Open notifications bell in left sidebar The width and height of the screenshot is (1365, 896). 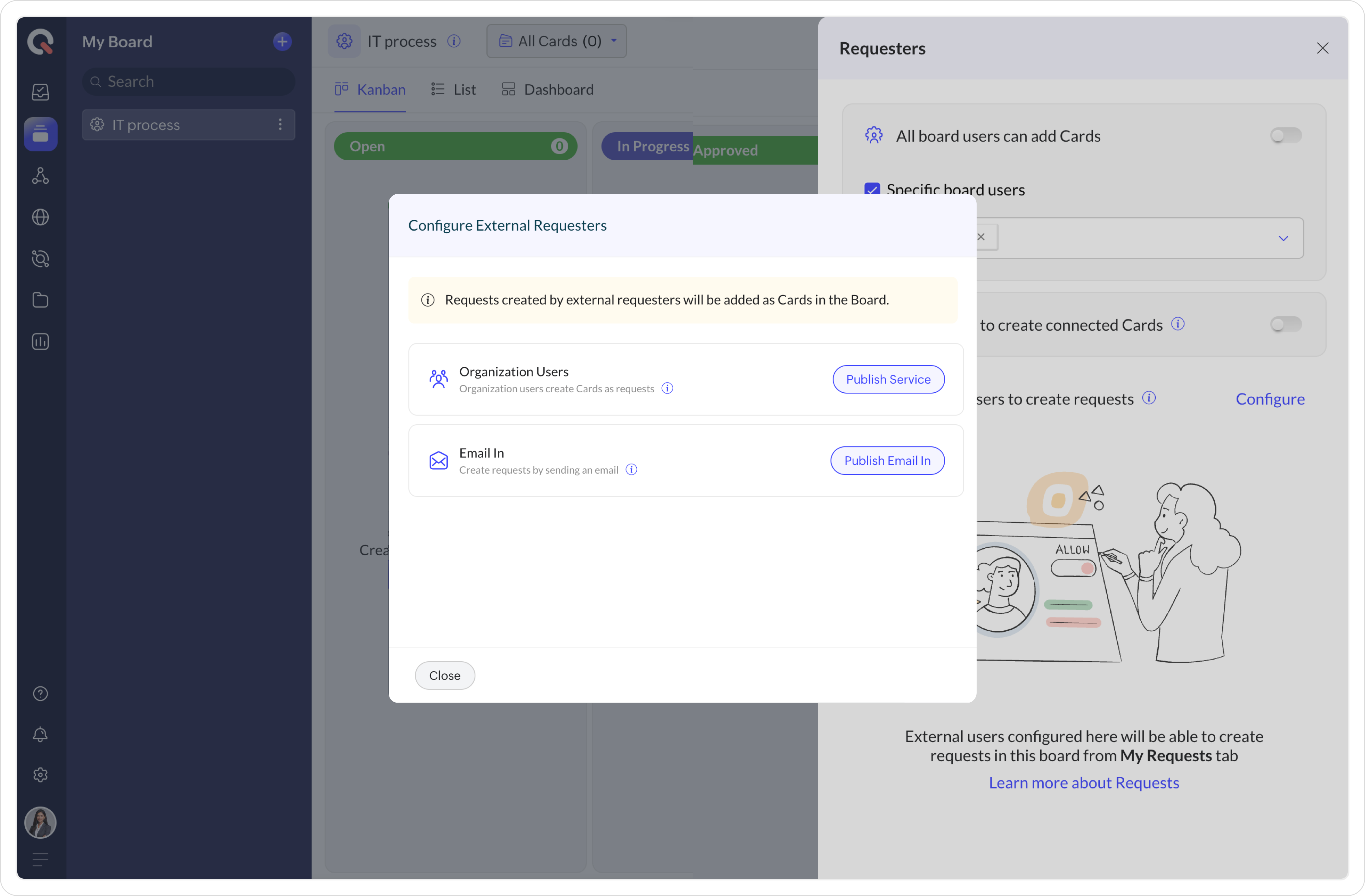[40, 734]
